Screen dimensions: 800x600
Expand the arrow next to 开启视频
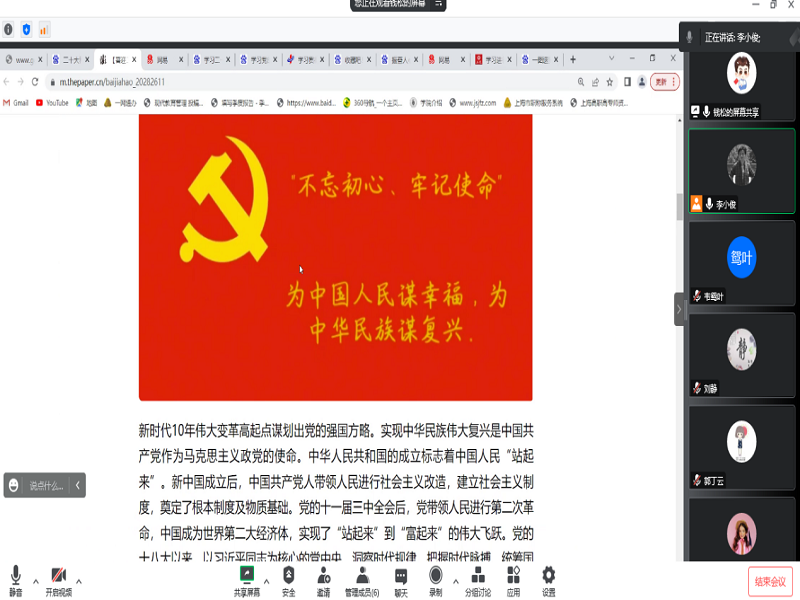(x=79, y=581)
